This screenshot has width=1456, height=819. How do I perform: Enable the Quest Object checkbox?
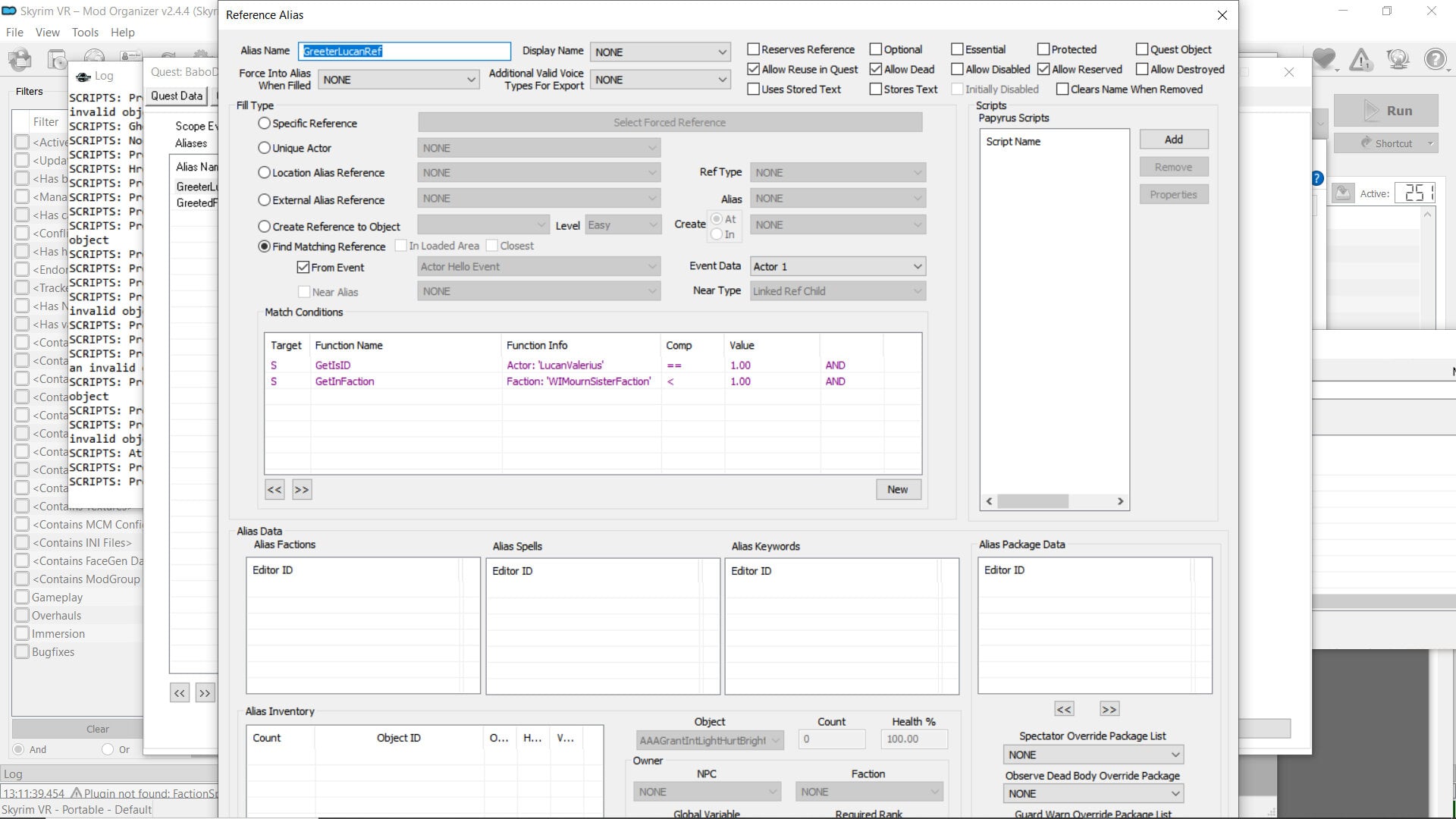(1142, 49)
